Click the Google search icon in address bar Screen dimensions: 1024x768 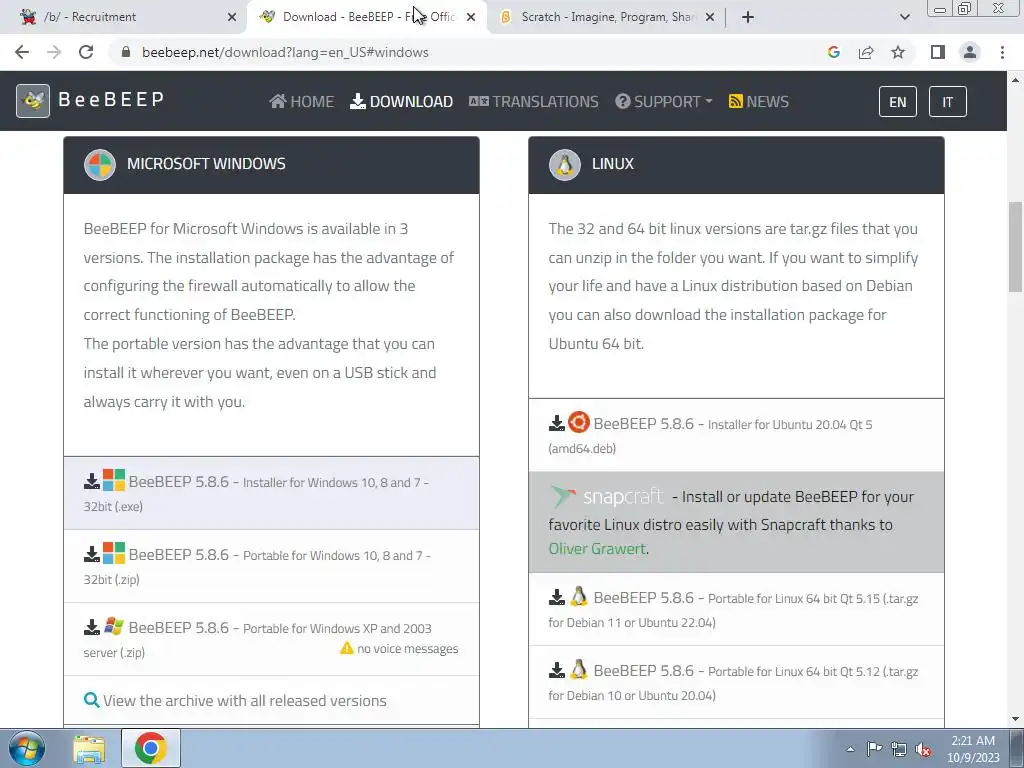coord(833,52)
